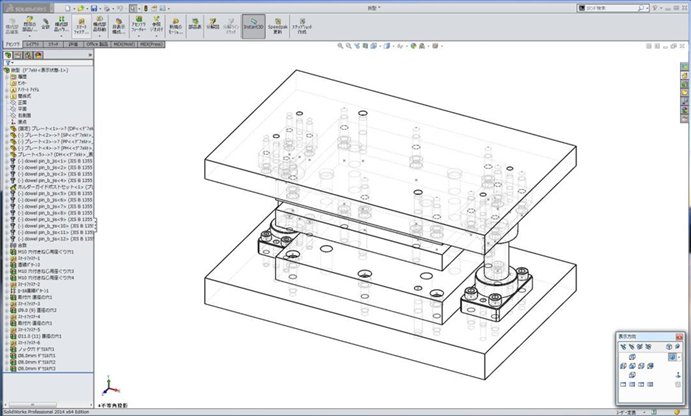Image resolution: width=691 pixels, height=416 pixels.
Task: Toggle the filter funnel in the feature tree
Action: click(8, 61)
